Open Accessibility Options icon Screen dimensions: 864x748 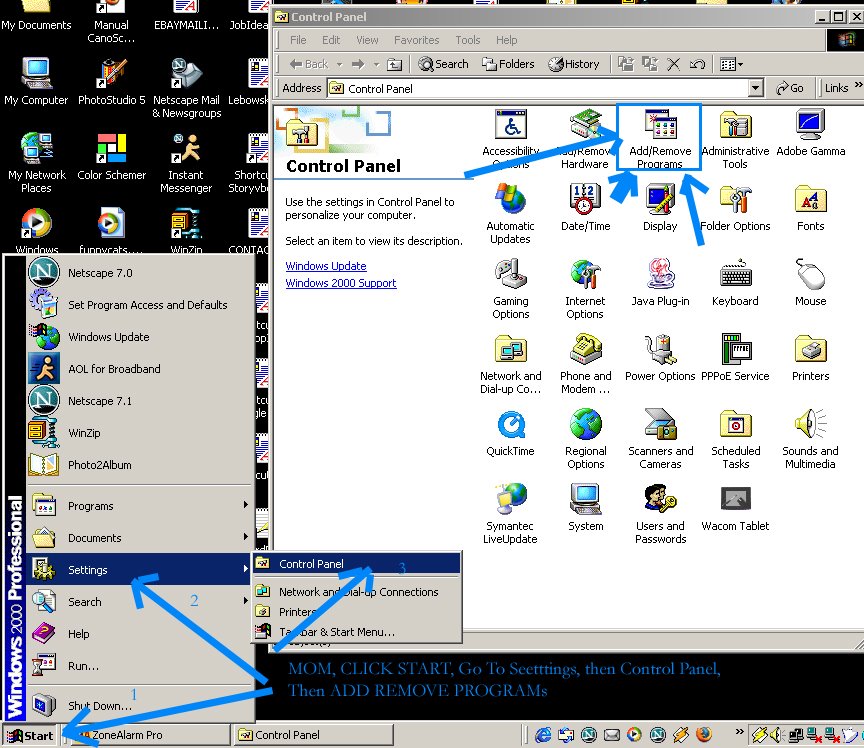[x=510, y=138]
